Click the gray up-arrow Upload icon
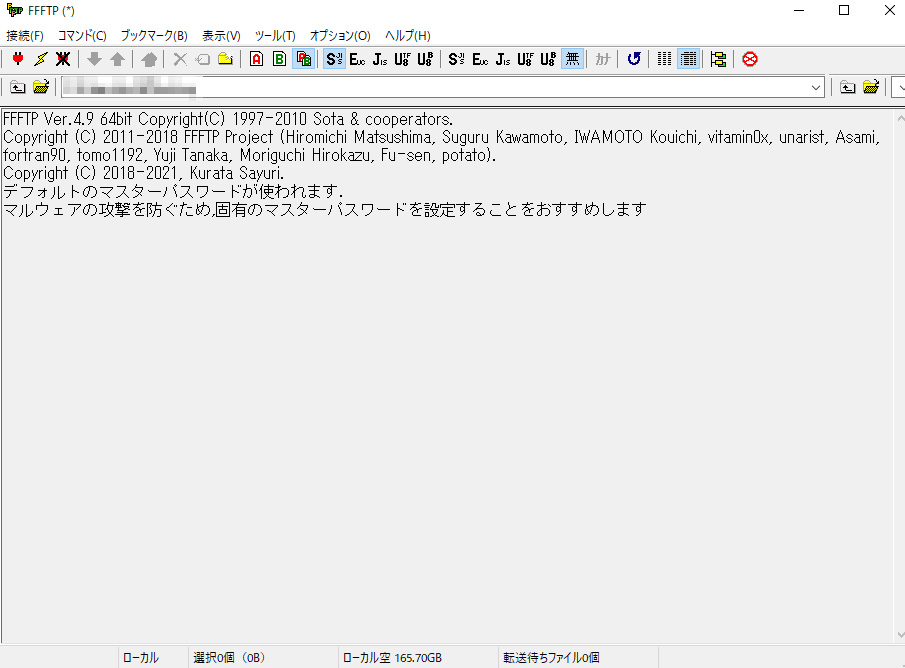Viewport: 905px width, 668px height. (x=117, y=59)
